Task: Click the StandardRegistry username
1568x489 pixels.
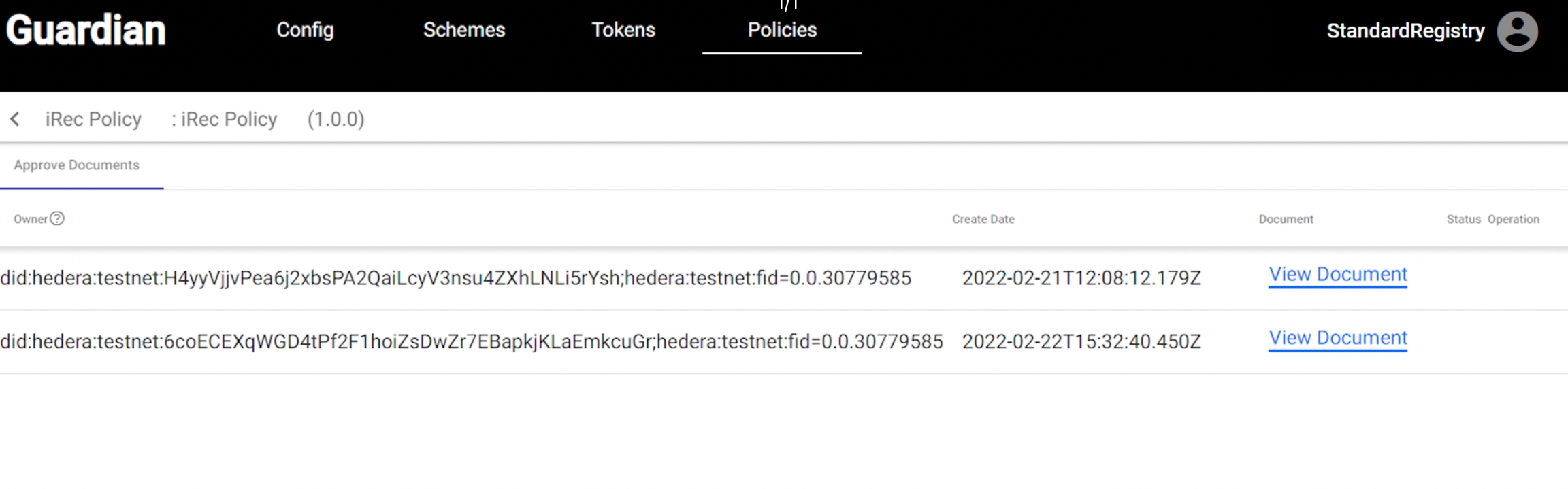Action: click(x=1405, y=31)
